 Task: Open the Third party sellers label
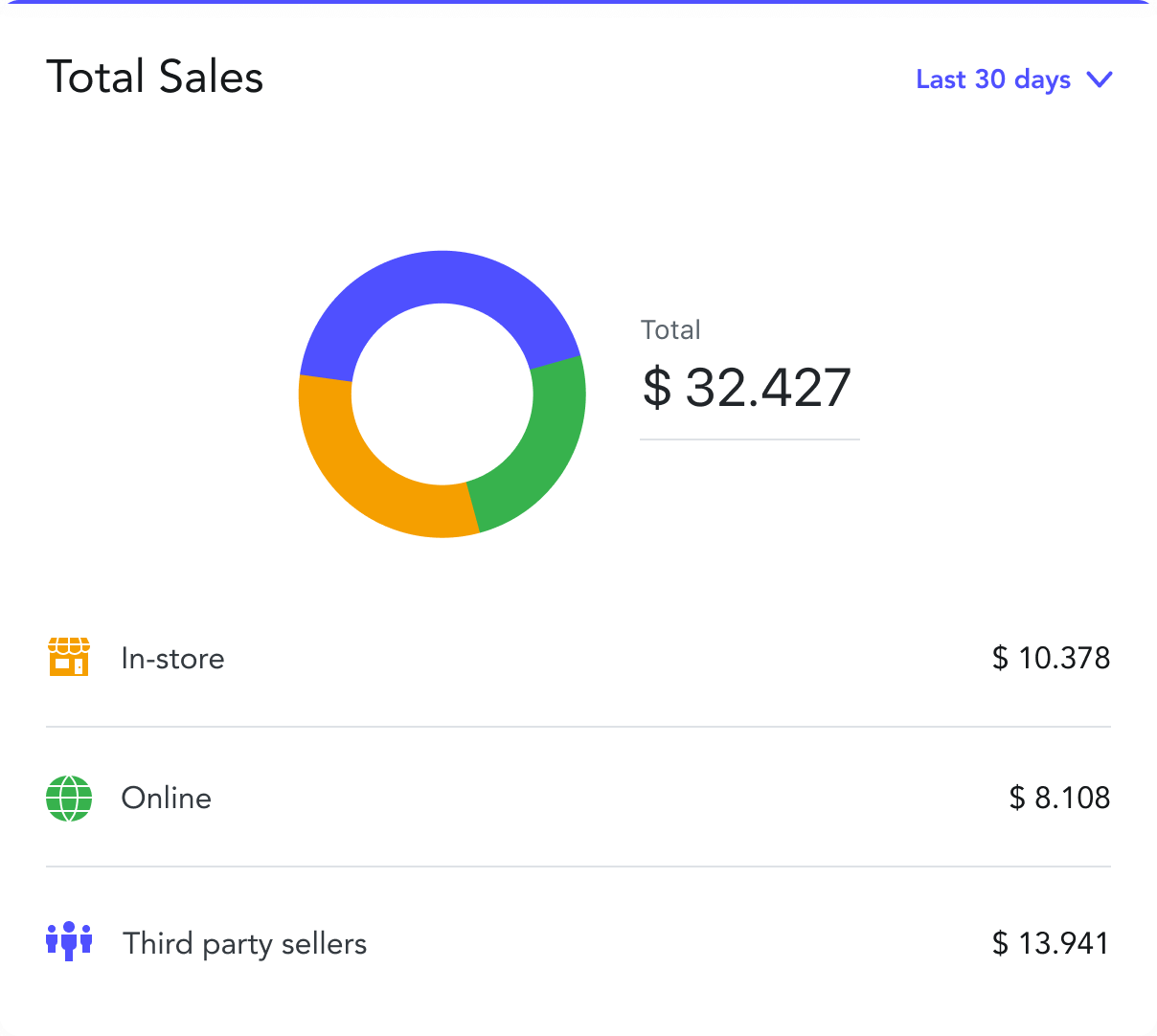[x=245, y=943]
